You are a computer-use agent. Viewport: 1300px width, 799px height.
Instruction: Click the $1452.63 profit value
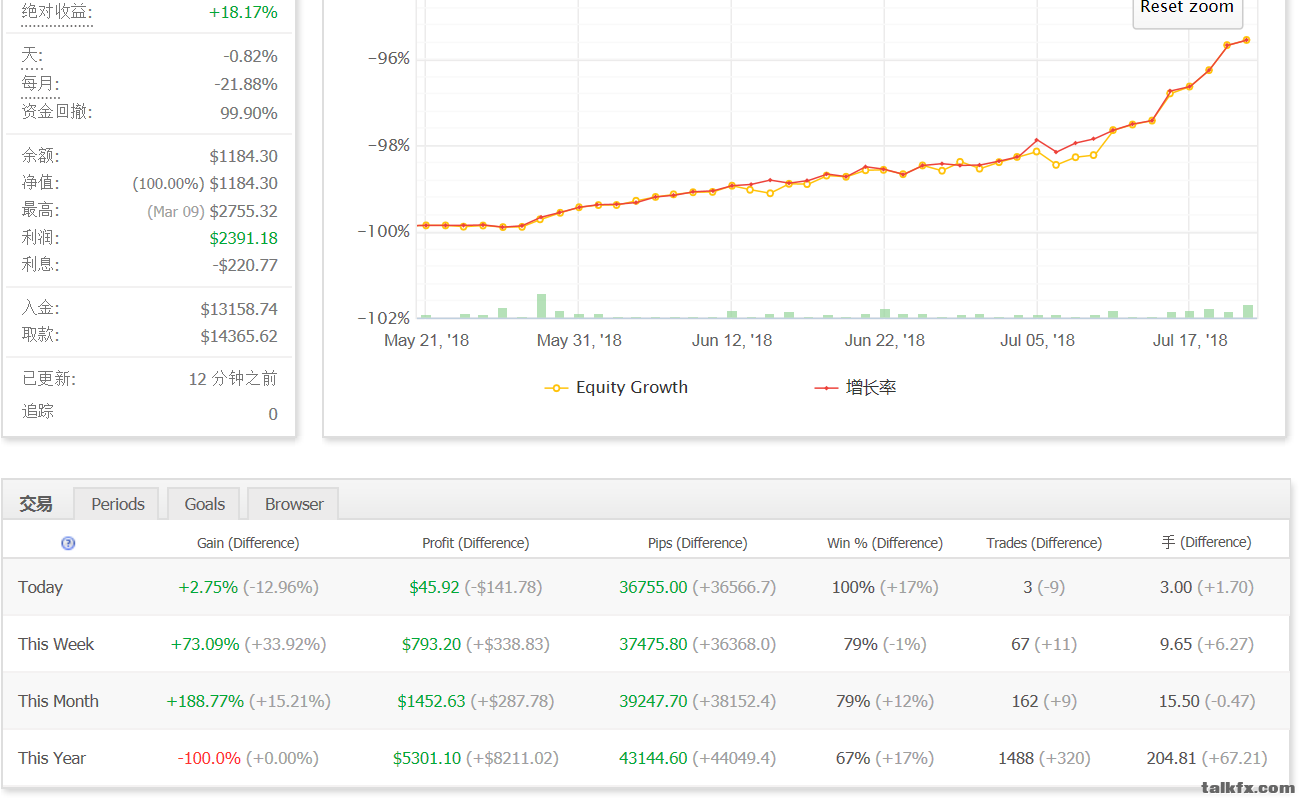[x=431, y=701]
